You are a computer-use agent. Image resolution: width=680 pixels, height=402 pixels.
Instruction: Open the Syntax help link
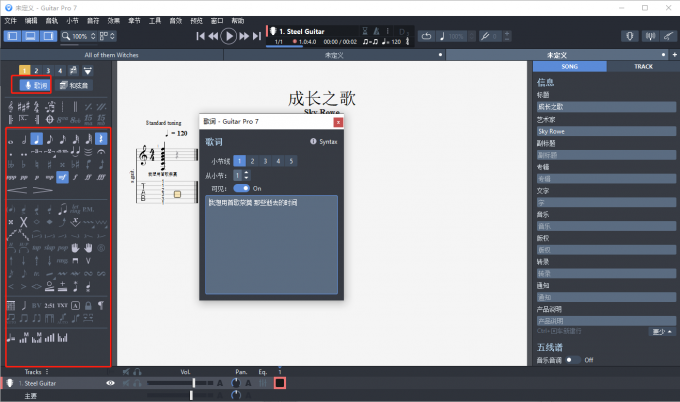(x=324, y=141)
